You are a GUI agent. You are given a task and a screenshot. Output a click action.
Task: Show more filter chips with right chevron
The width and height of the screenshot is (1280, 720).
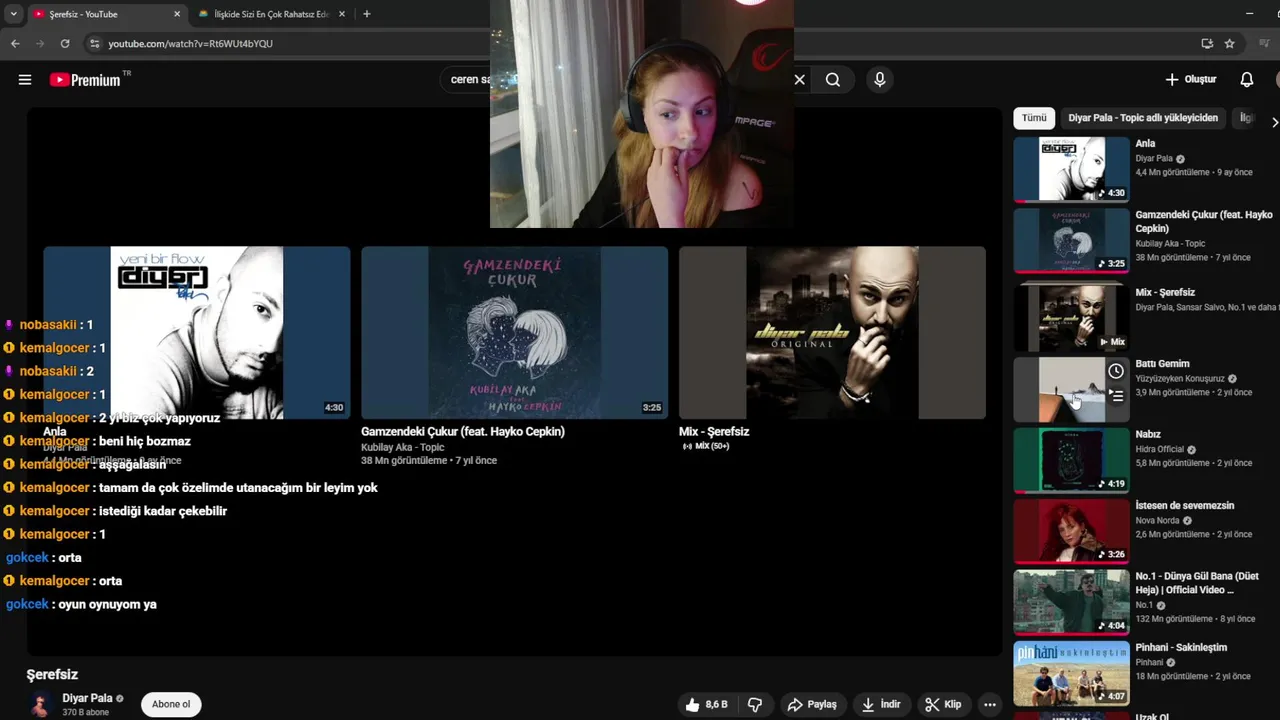coord(1274,122)
